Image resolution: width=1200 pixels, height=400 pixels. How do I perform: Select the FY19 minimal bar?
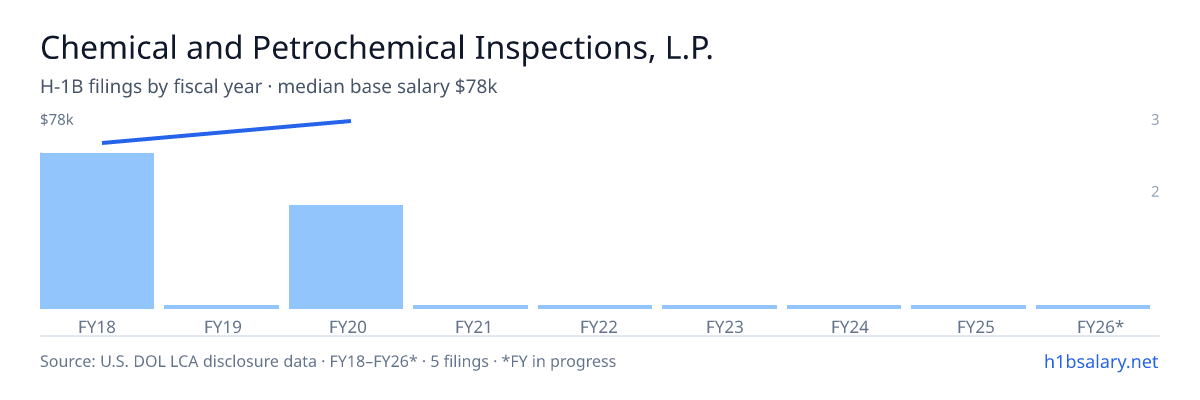click(221, 307)
